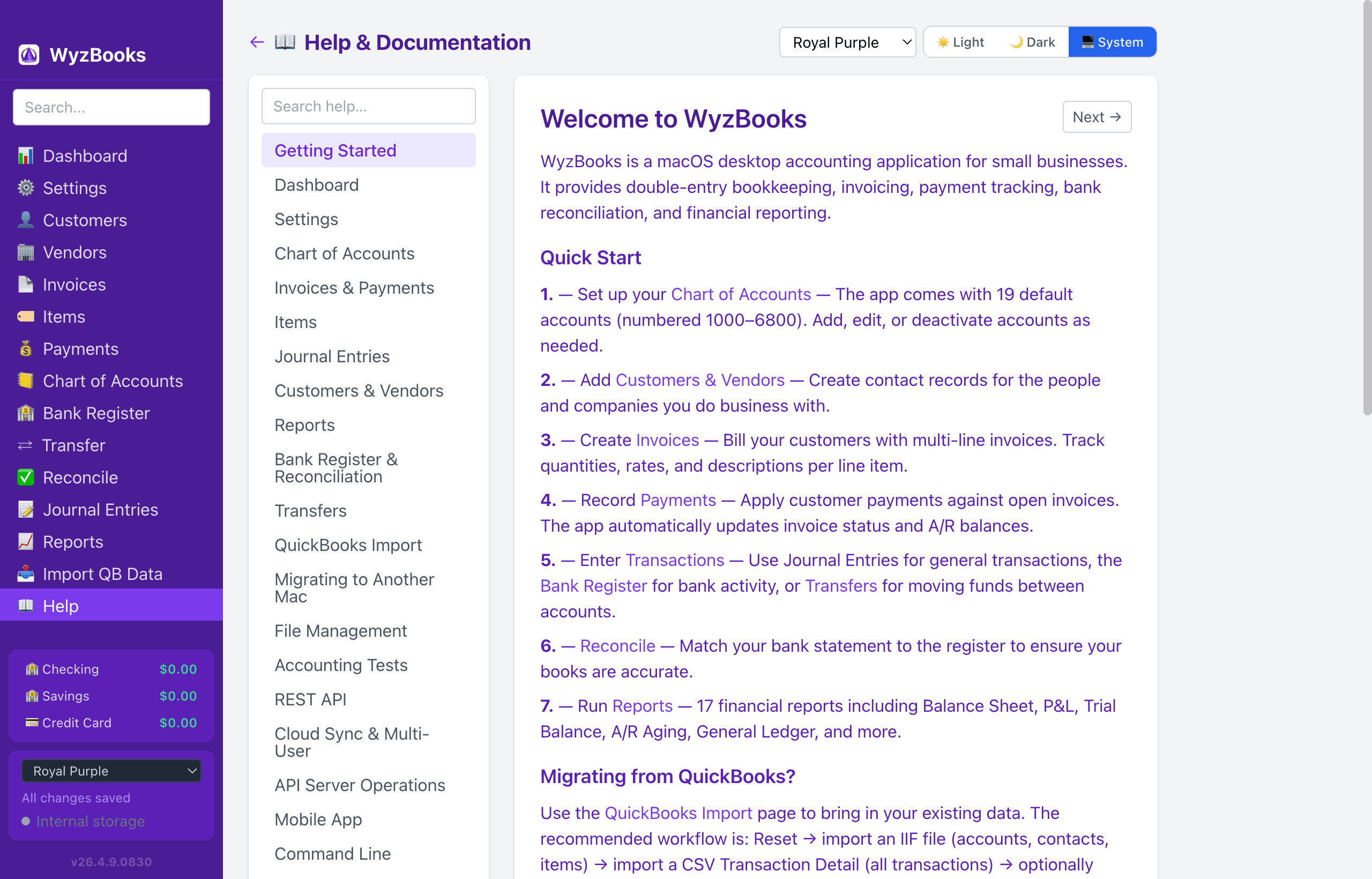Image resolution: width=1372 pixels, height=879 pixels.
Task: Click the Transfer arrows icon
Action: click(25, 445)
